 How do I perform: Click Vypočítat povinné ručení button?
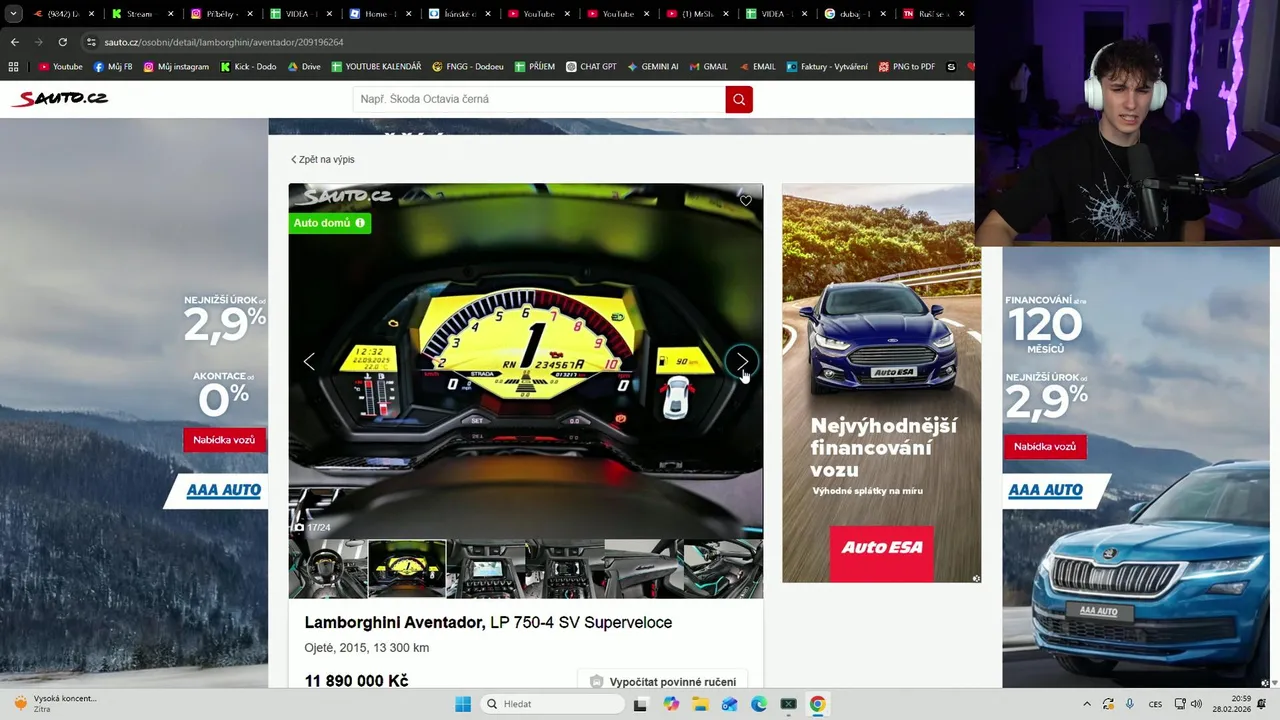663,681
